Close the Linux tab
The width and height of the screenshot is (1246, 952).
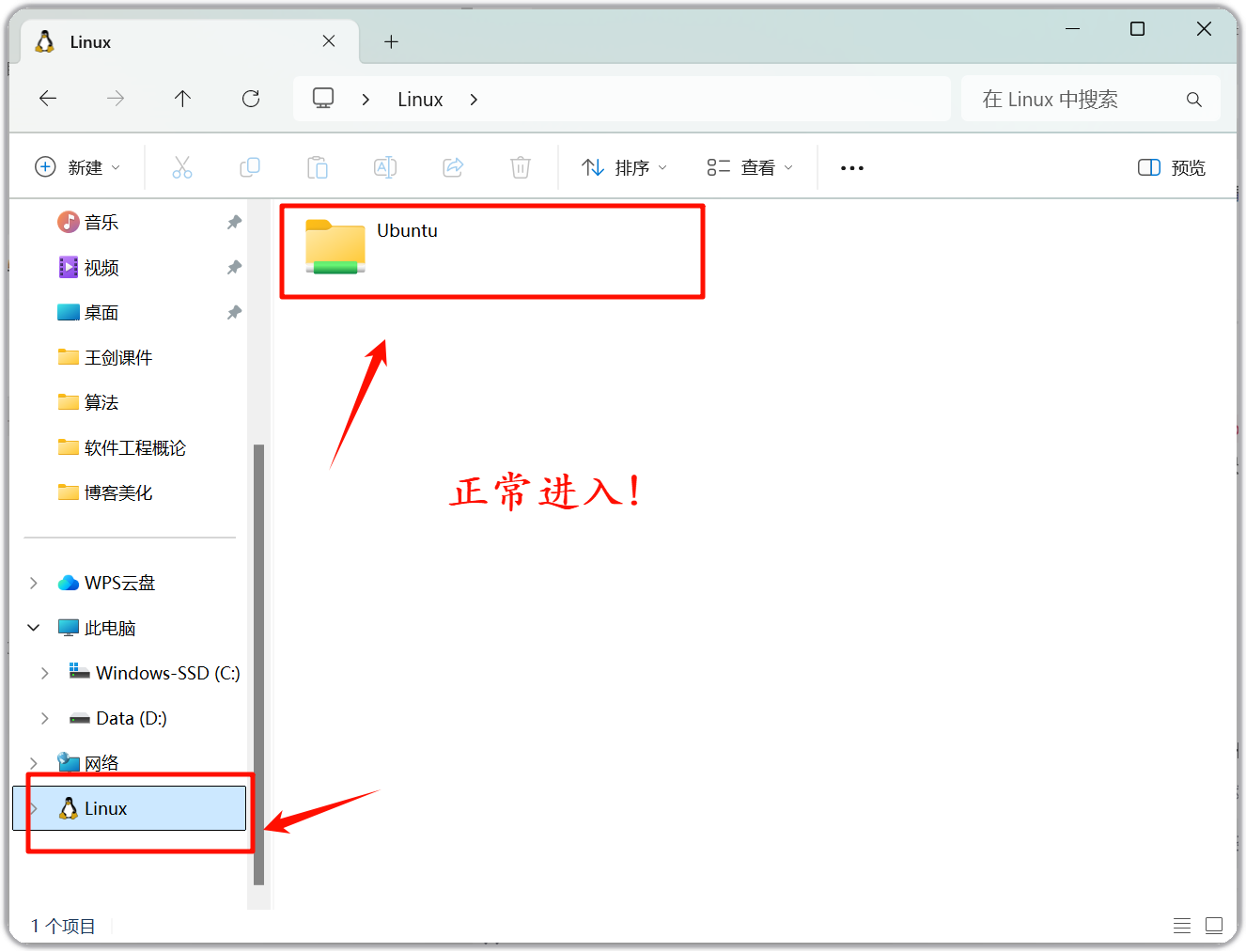click(x=329, y=41)
